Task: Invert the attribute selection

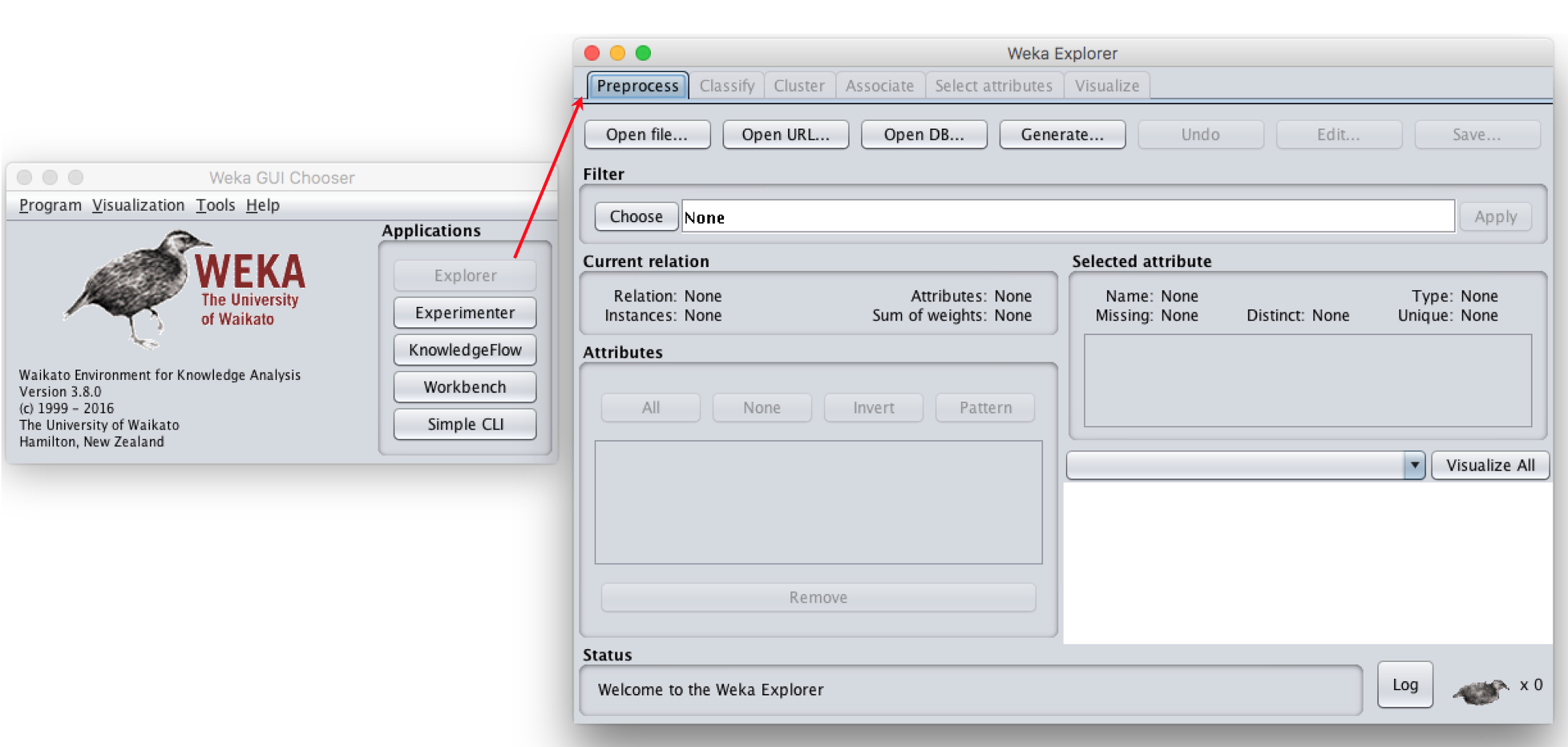Action: point(874,407)
